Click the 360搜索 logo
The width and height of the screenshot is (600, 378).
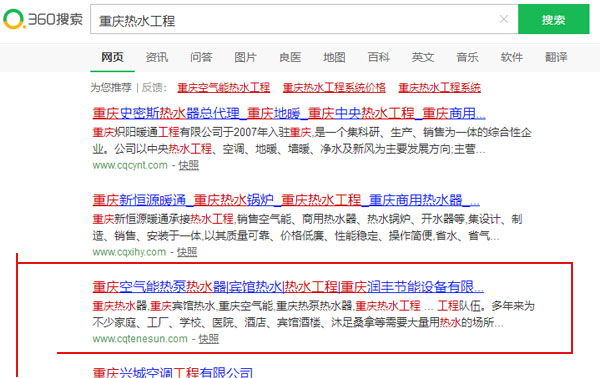coord(43,19)
